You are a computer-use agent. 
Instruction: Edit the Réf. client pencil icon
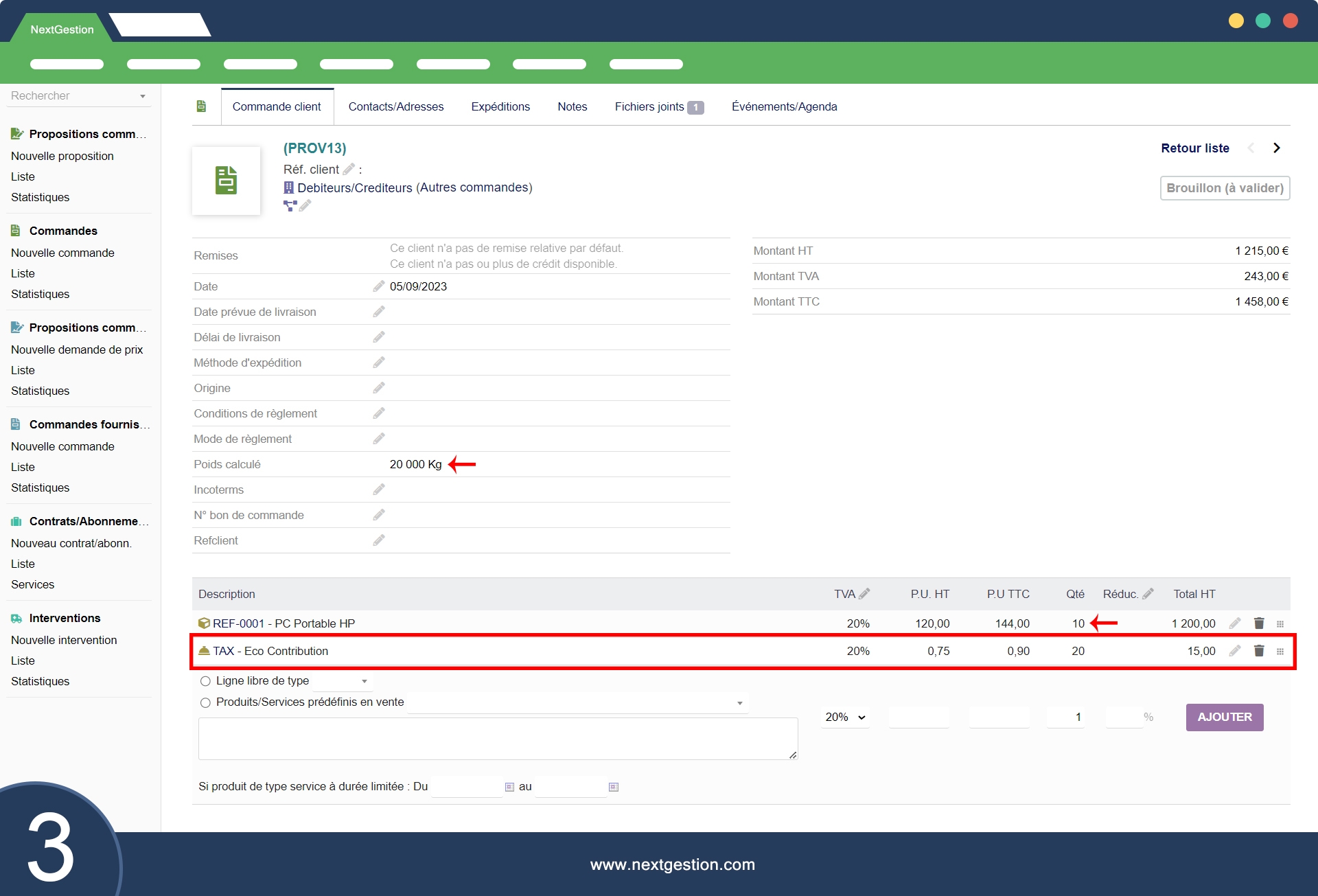pos(349,169)
